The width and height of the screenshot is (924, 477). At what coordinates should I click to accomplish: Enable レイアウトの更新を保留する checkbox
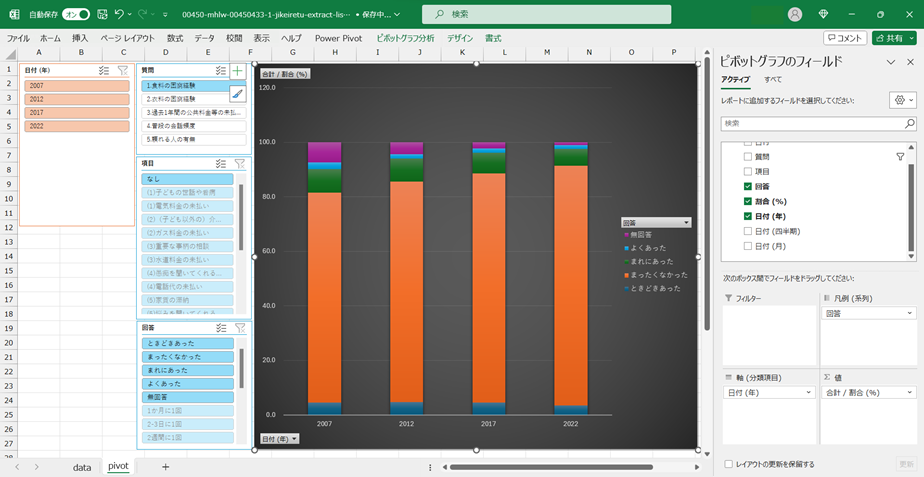[728, 464]
